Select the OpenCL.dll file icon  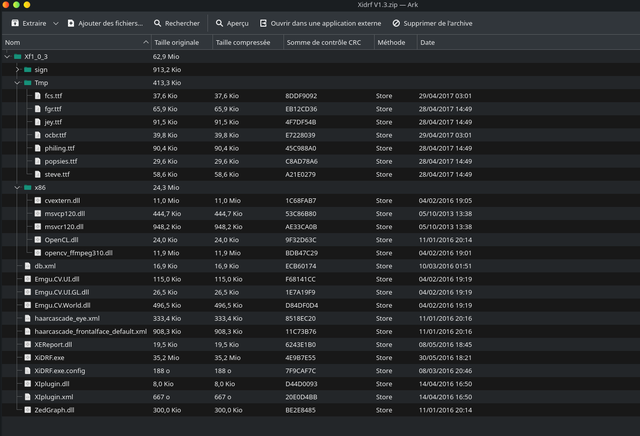click(37, 240)
